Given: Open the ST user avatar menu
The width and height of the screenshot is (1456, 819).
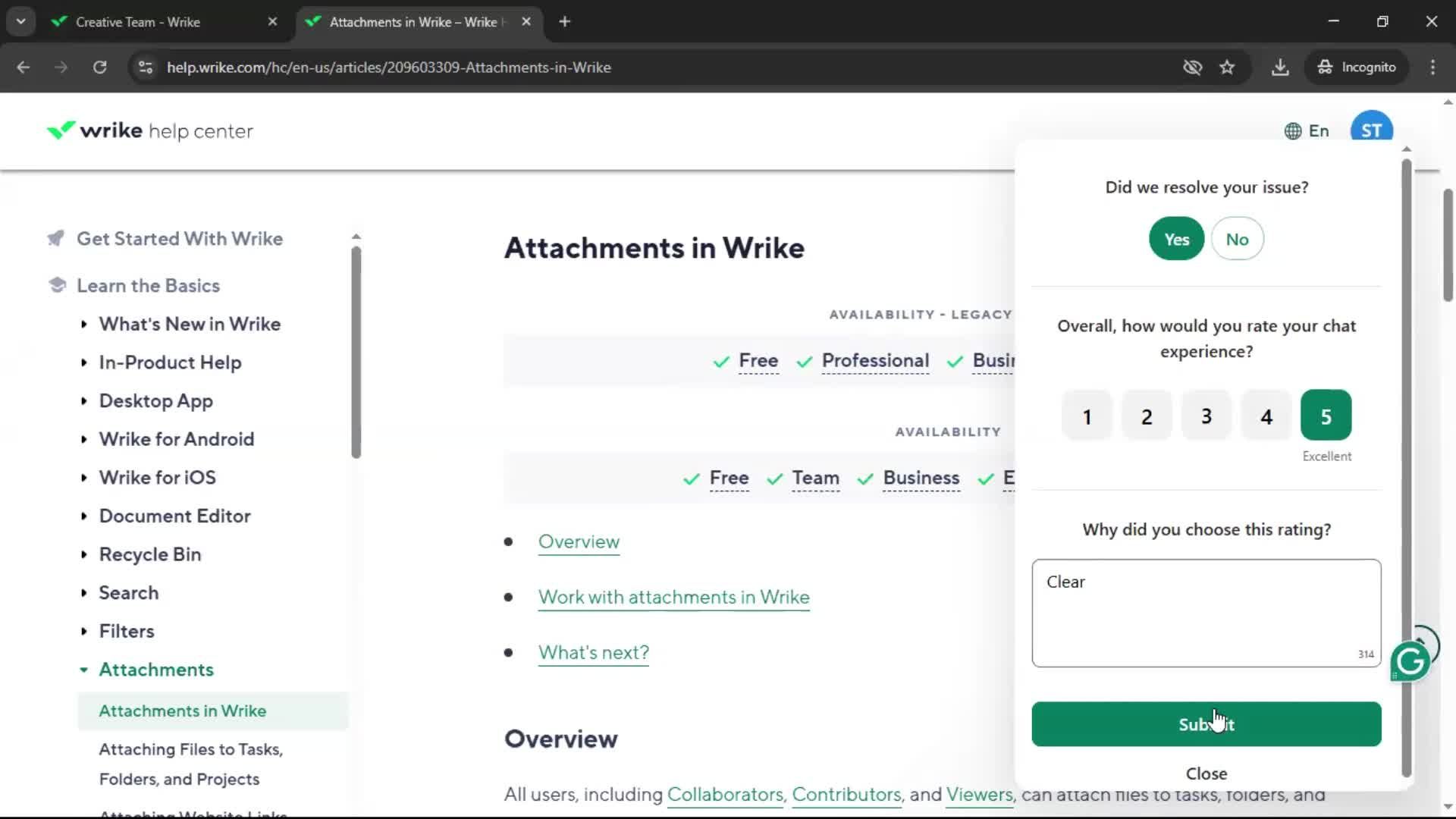Looking at the screenshot, I should coord(1371,130).
